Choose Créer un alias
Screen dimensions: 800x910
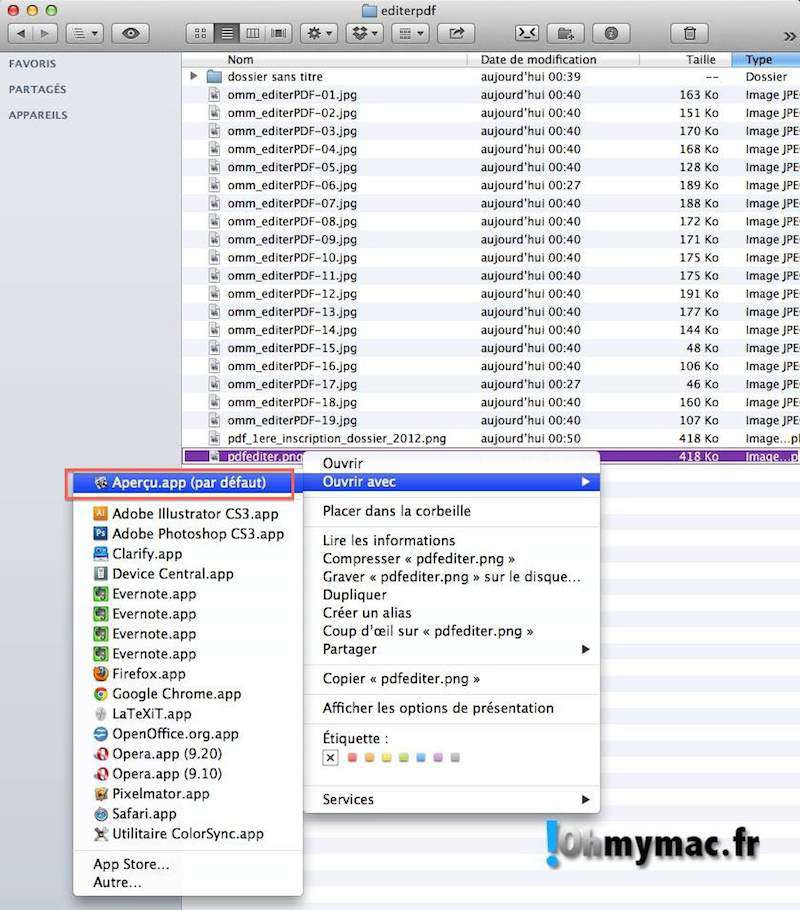pyautogui.click(x=452, y=612)
